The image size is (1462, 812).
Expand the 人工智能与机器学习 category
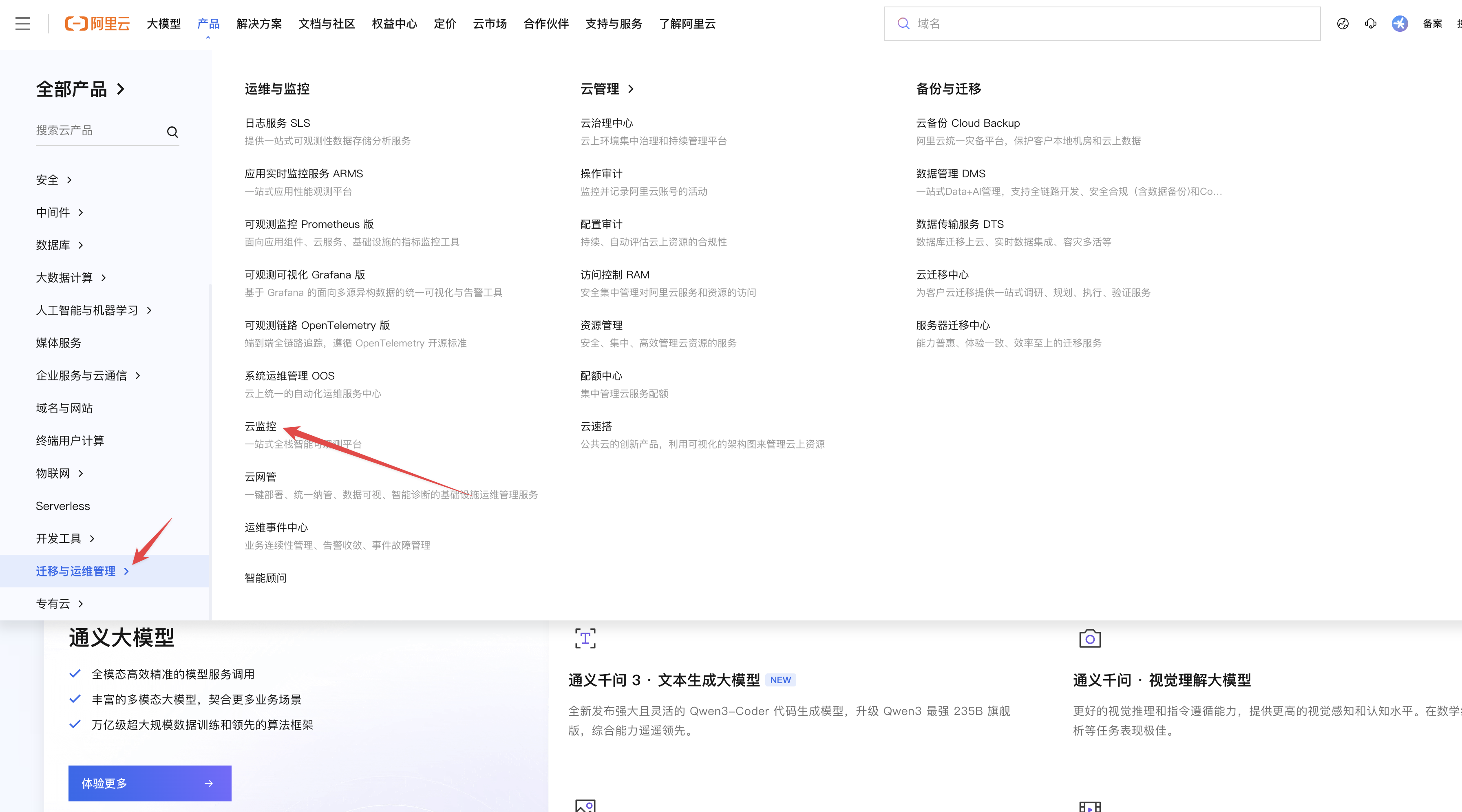click(x=88, y=310)
